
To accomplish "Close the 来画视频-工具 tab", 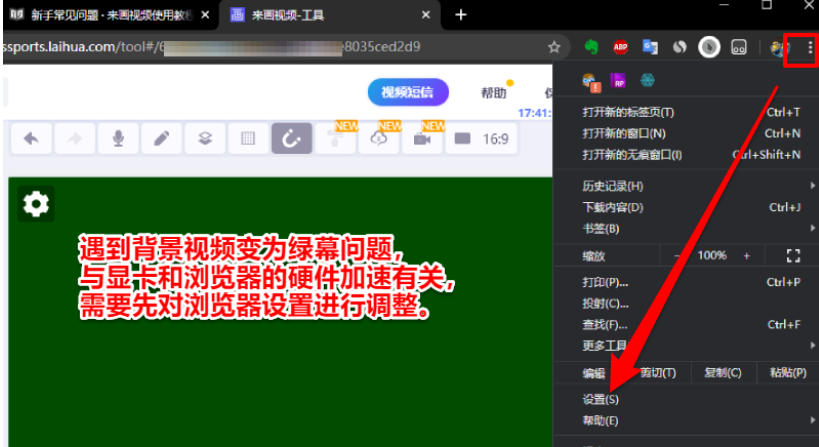I will pyautogui.click(x=426, y=15).
